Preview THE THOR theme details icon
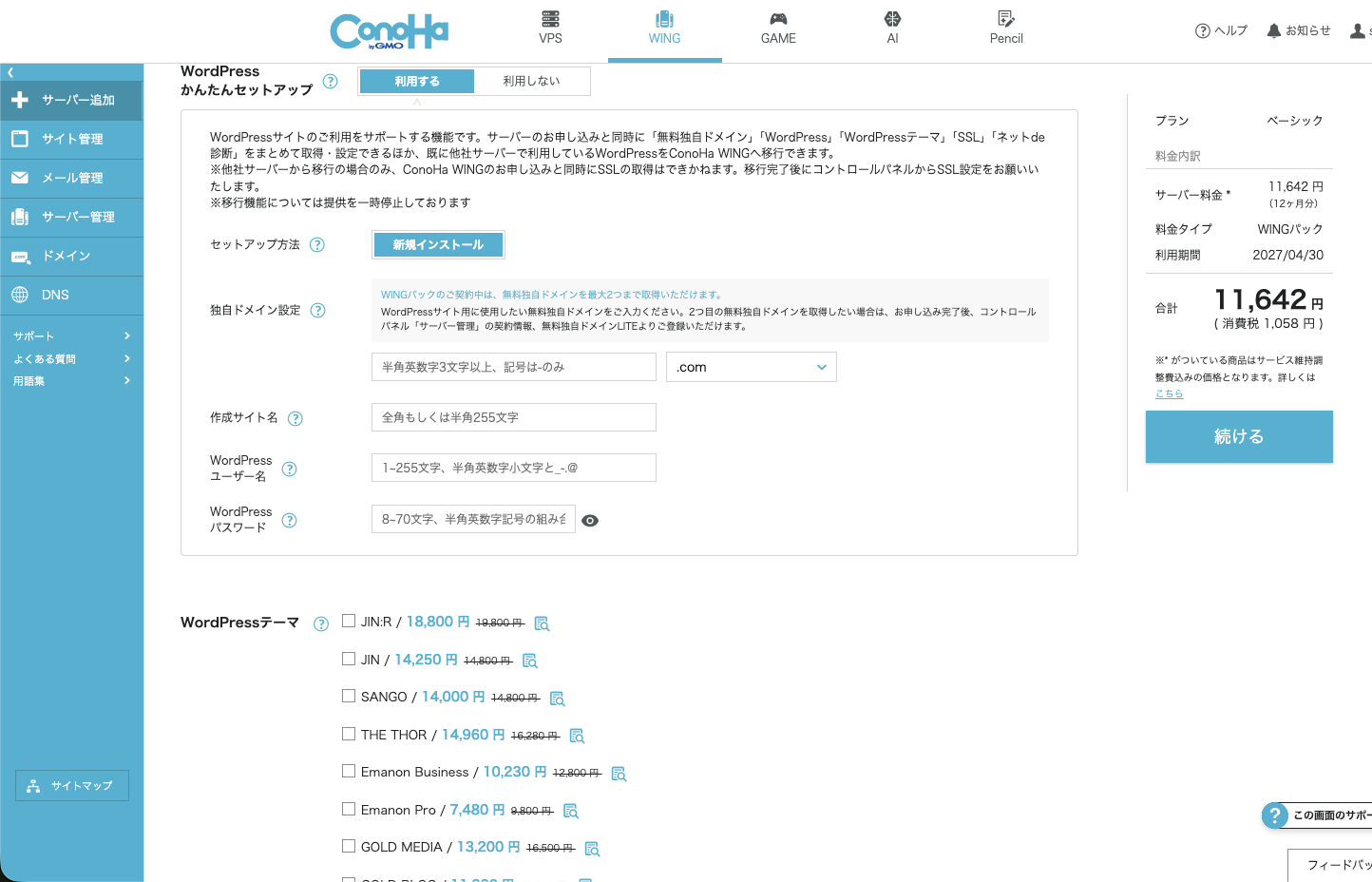 click(577, 736)
